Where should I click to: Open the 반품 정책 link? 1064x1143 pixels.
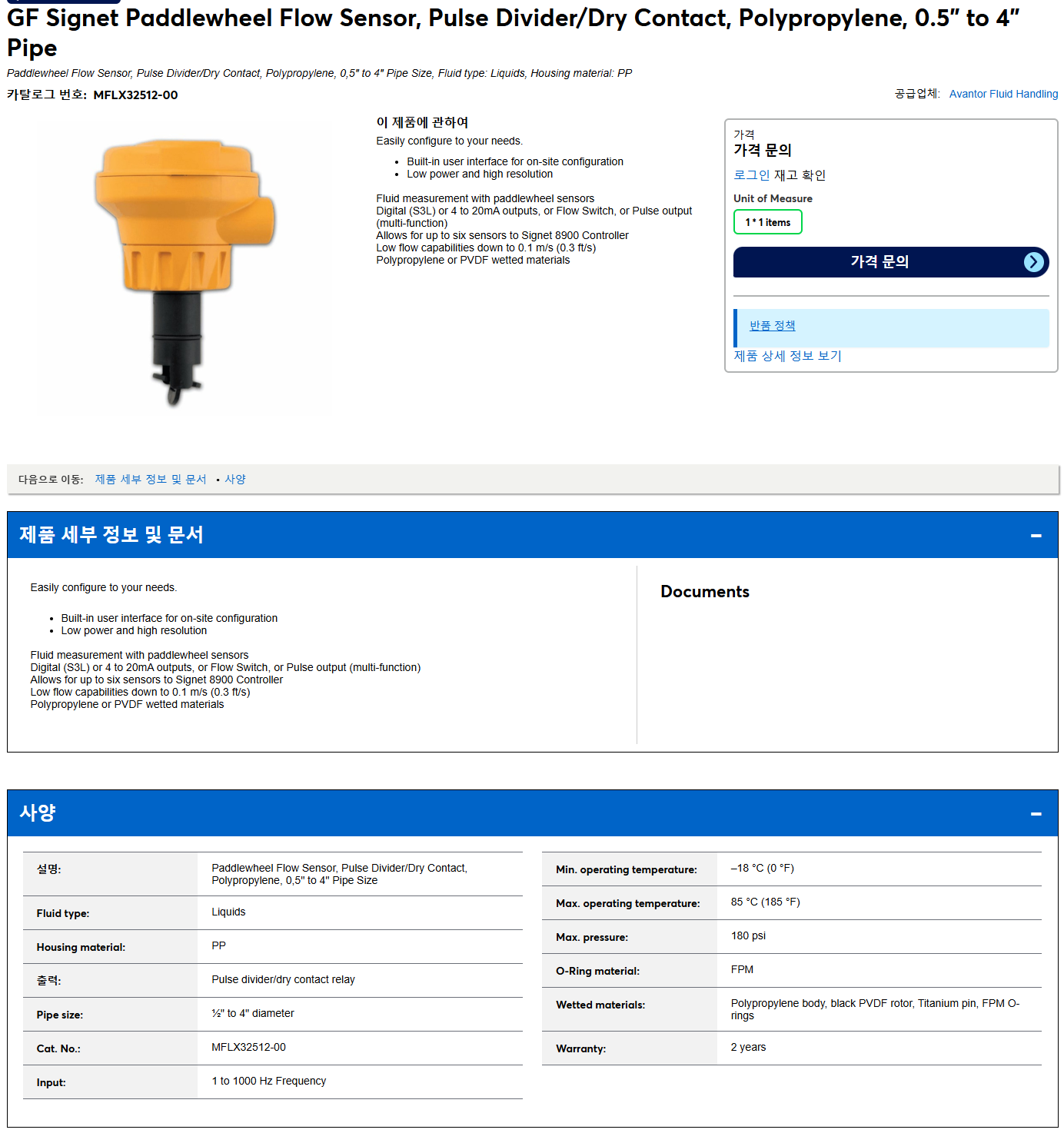pyautogui.click(x=772, y=326)
